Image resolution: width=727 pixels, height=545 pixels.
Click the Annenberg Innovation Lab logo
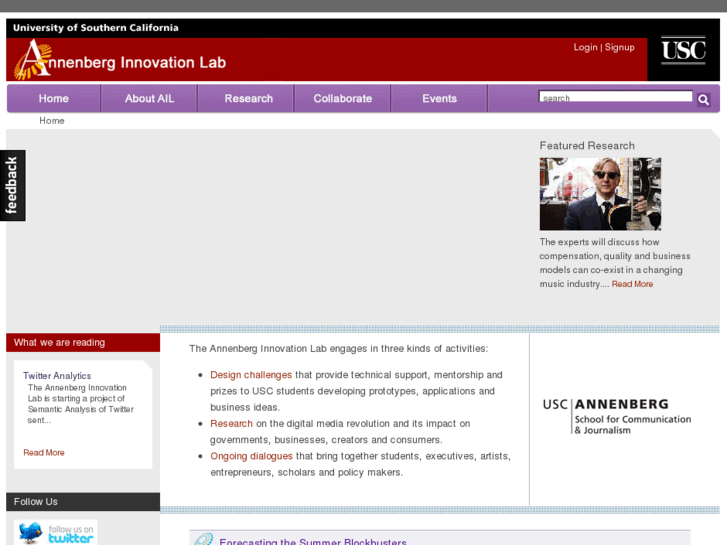(120, 59)
